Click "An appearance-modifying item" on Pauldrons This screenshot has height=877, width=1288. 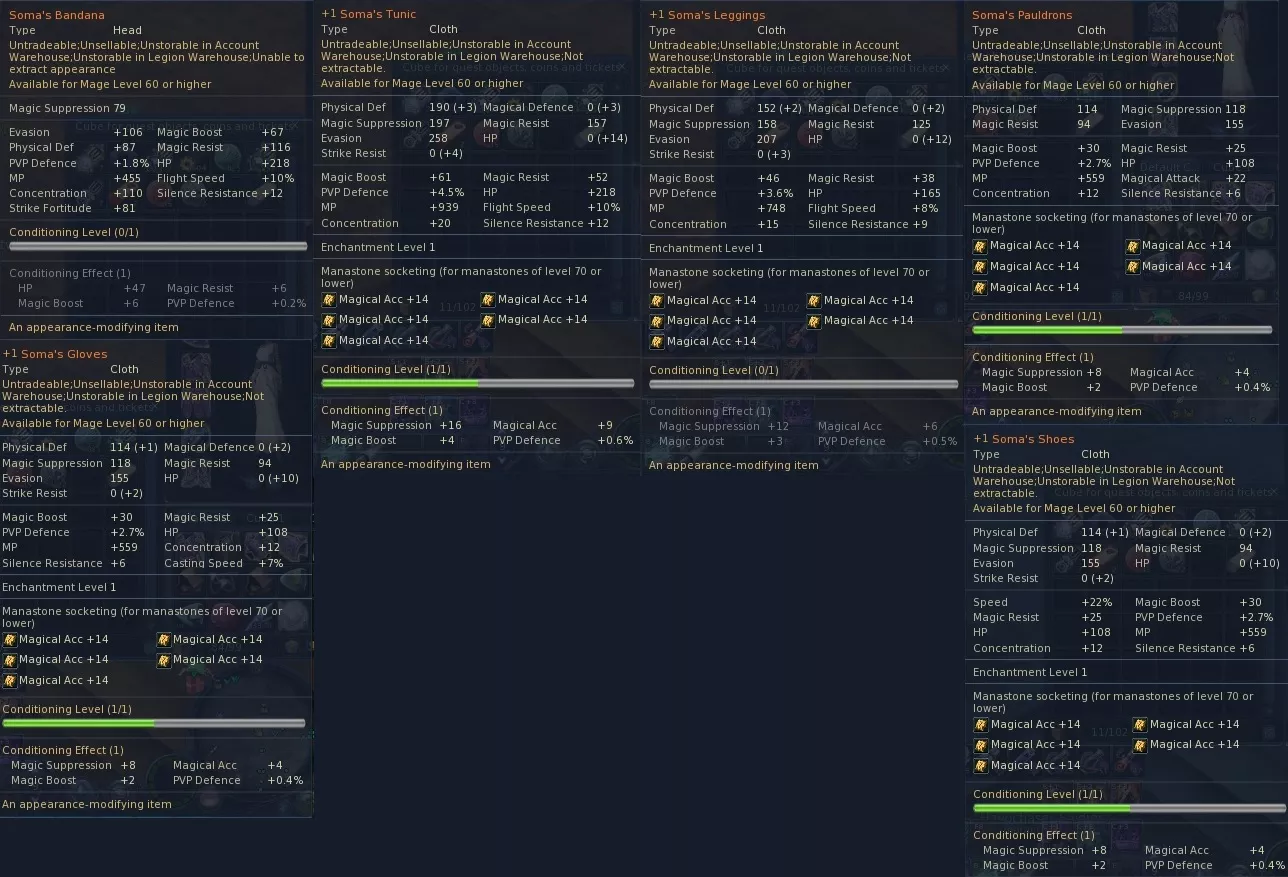[1057, 411]
